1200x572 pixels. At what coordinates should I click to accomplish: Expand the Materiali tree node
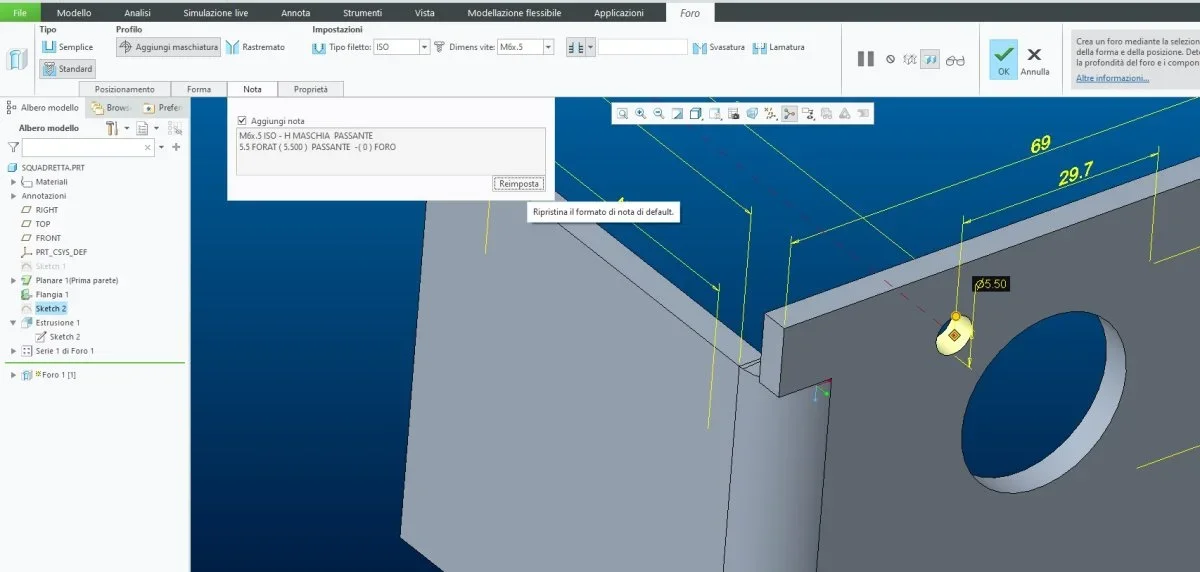click(x=13, y=182)
